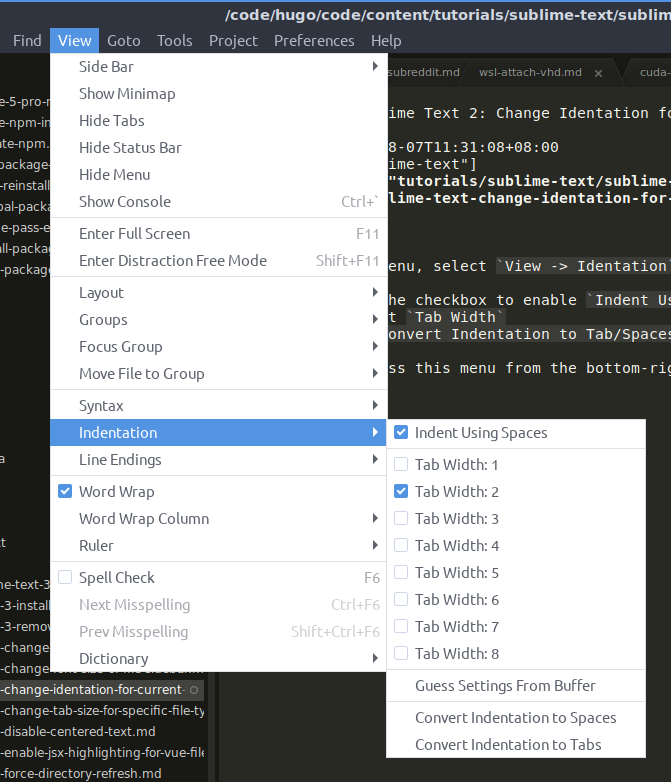Set Tab Width: 4

tap(401, 545)
